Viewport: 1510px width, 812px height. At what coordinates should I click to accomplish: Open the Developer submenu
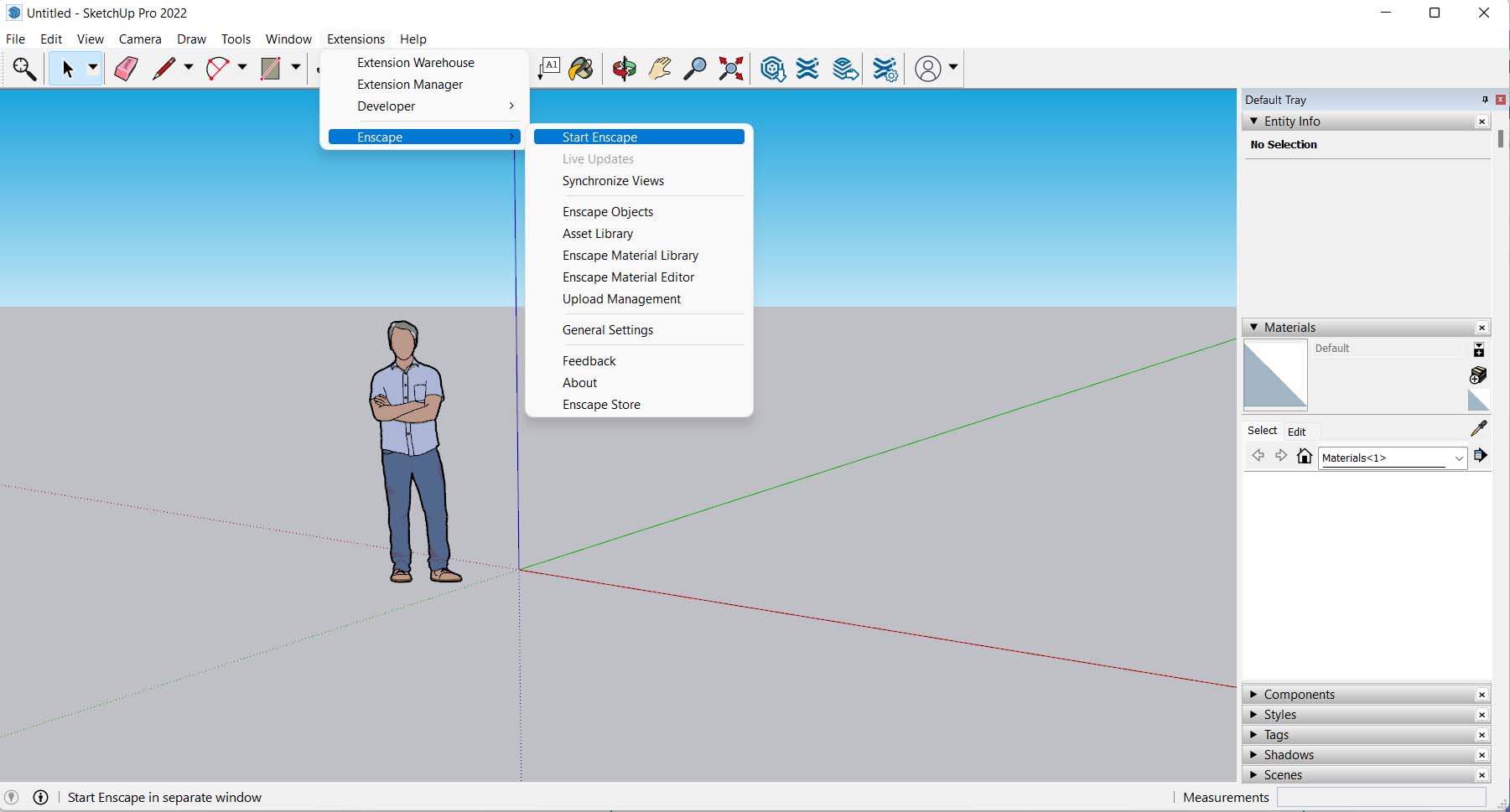pos(424,106)
